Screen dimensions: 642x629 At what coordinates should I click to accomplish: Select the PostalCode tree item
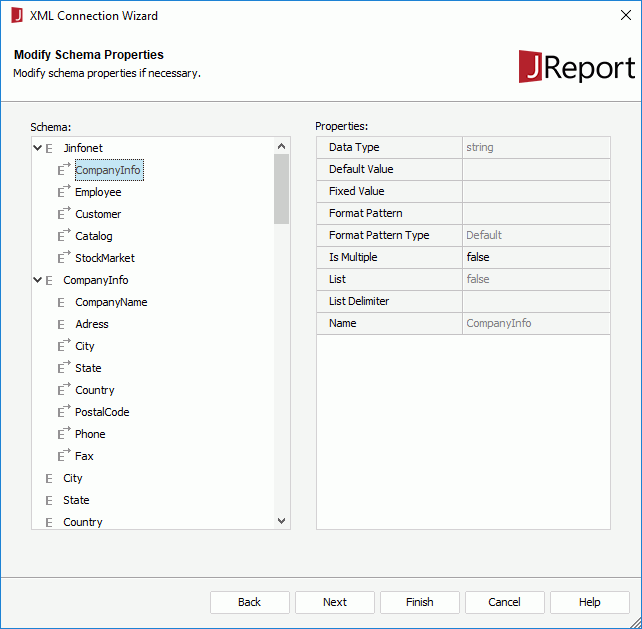coord(102,412)
